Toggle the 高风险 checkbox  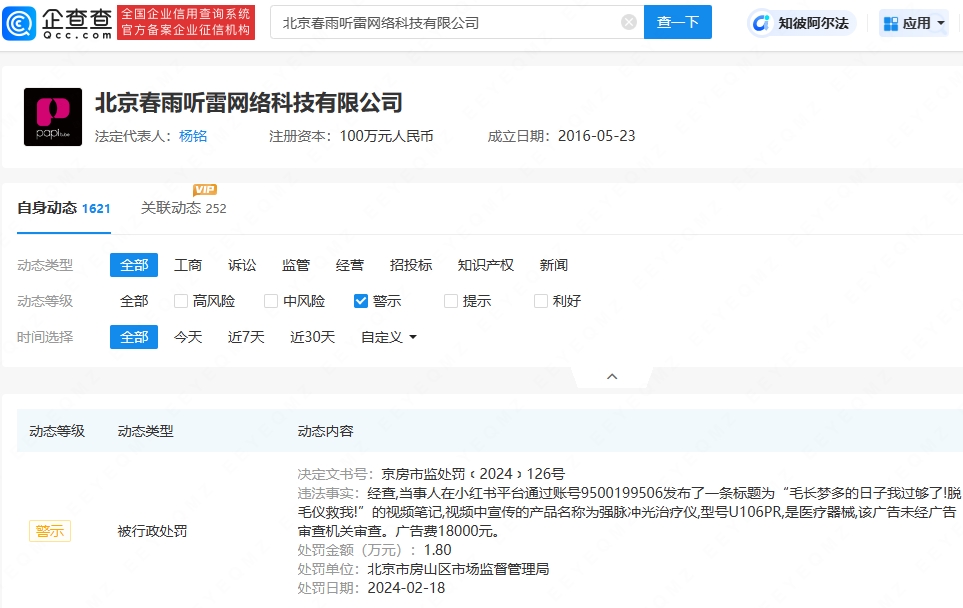point(181,301)
